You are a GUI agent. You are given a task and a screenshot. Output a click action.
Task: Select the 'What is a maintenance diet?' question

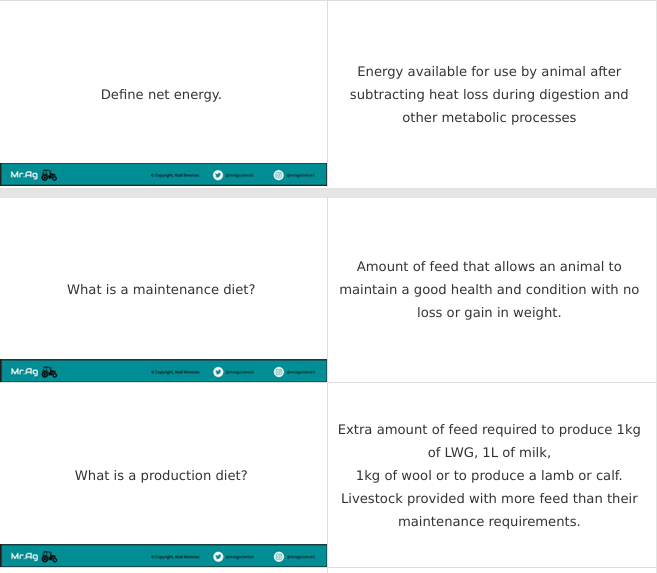161,290
